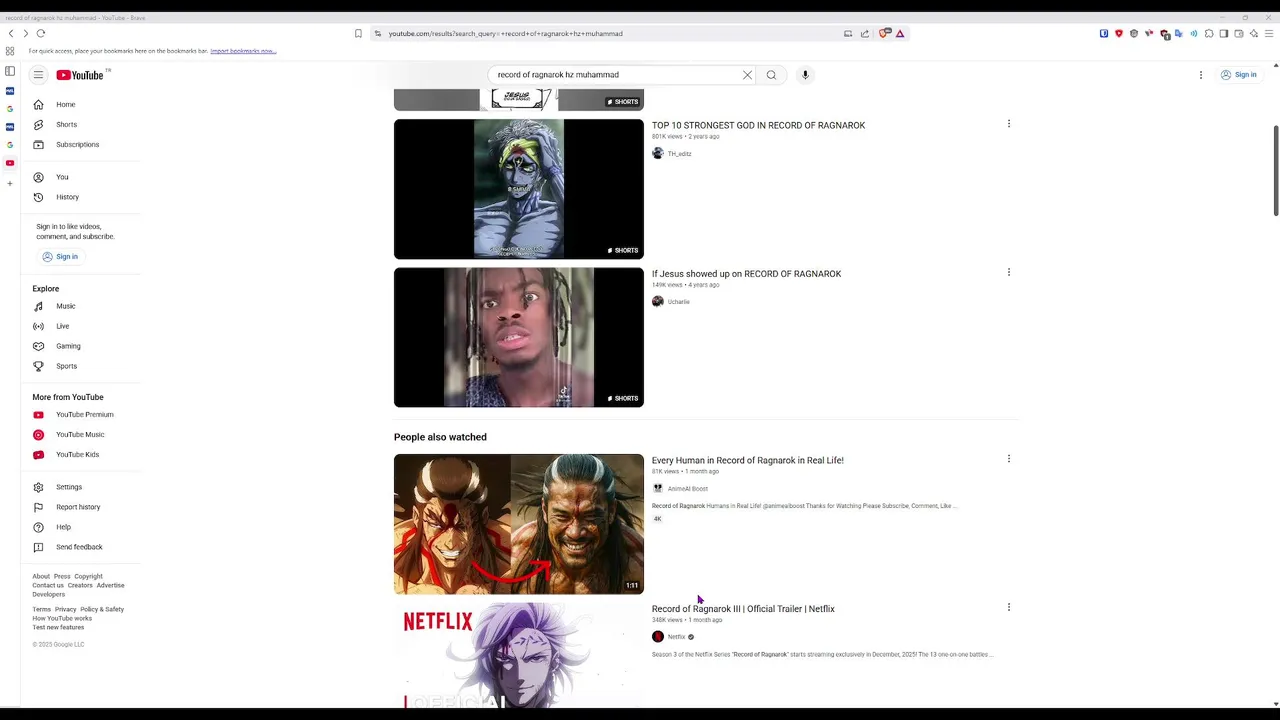Toggle the browser sidebar panel
Screen dimensions: 1280x720
click(x=1224, y=33)
